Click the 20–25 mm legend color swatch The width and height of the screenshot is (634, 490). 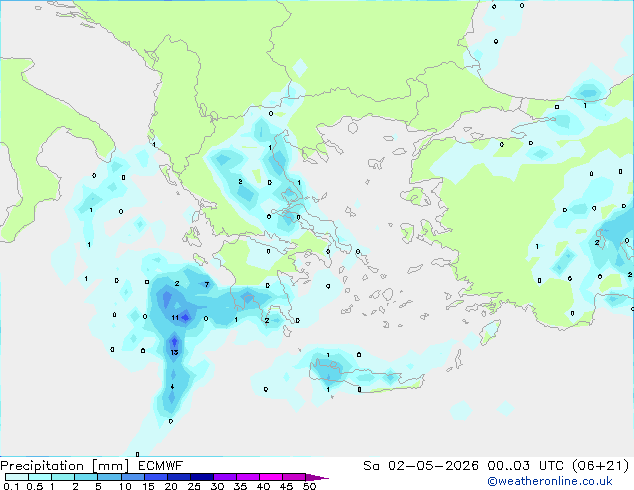tap(178, 477)
